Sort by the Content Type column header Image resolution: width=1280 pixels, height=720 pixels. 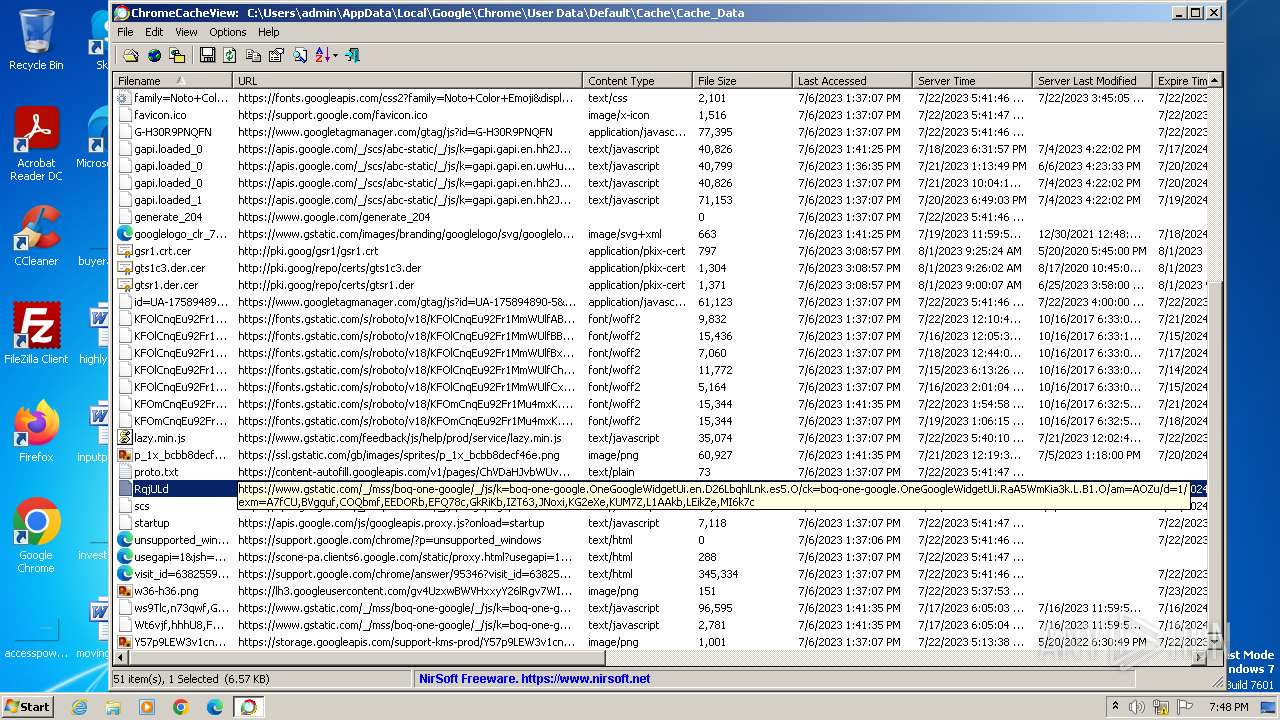tap(638, 81)
